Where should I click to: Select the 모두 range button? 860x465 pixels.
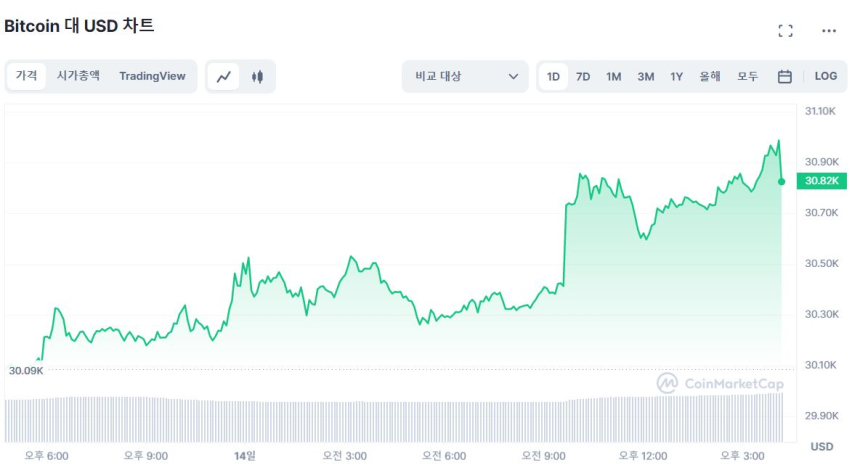tap(748, 76)
